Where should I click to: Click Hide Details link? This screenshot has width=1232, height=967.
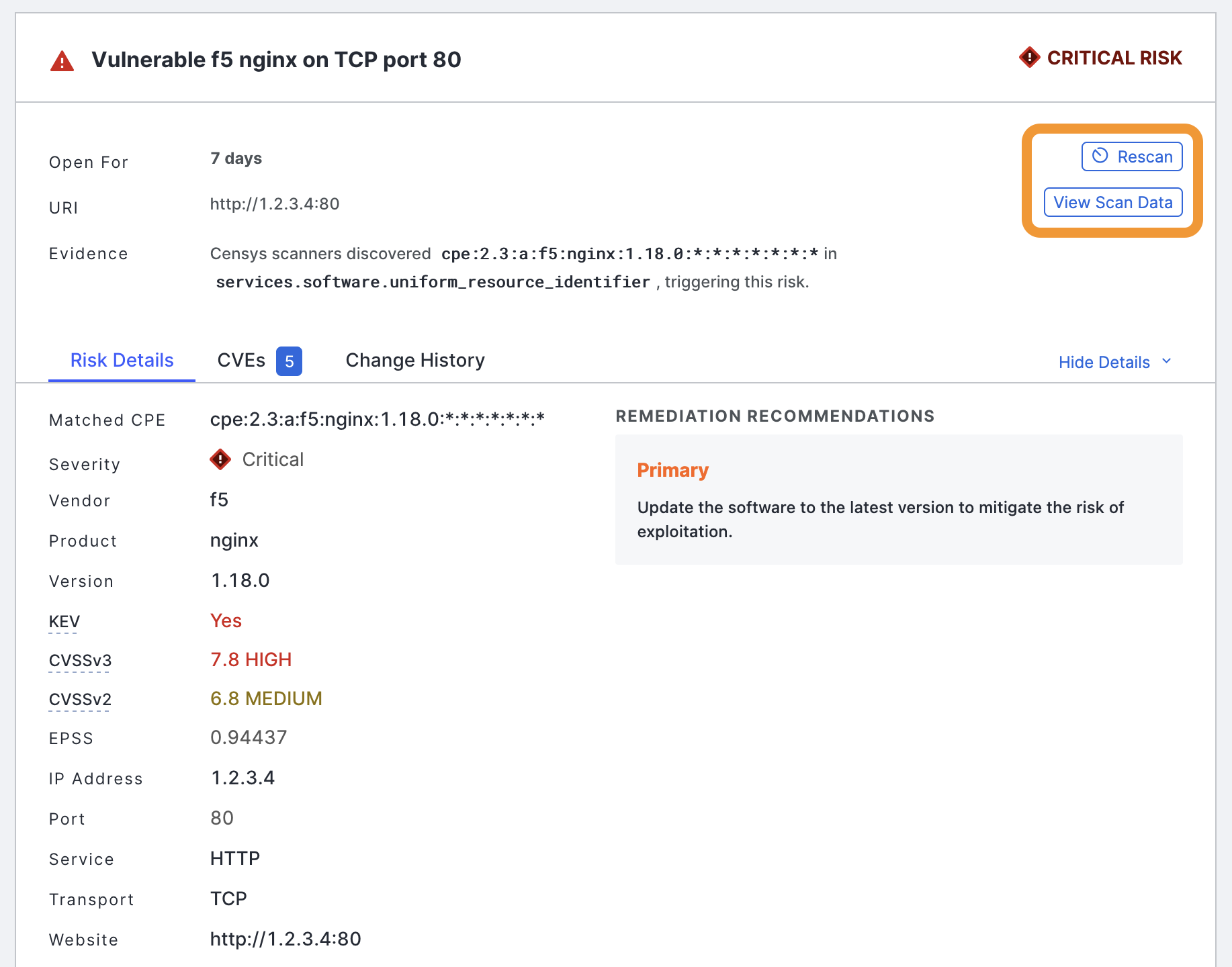1104,362
